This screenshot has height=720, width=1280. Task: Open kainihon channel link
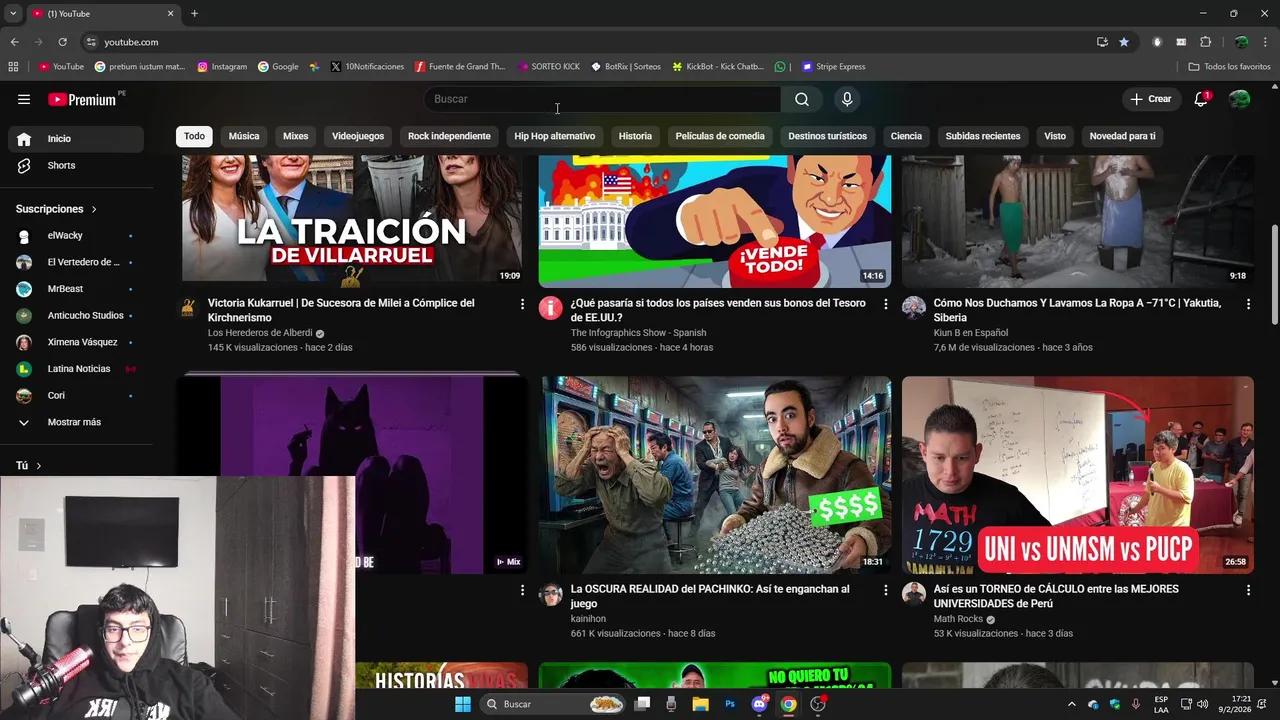pos(590,619)
